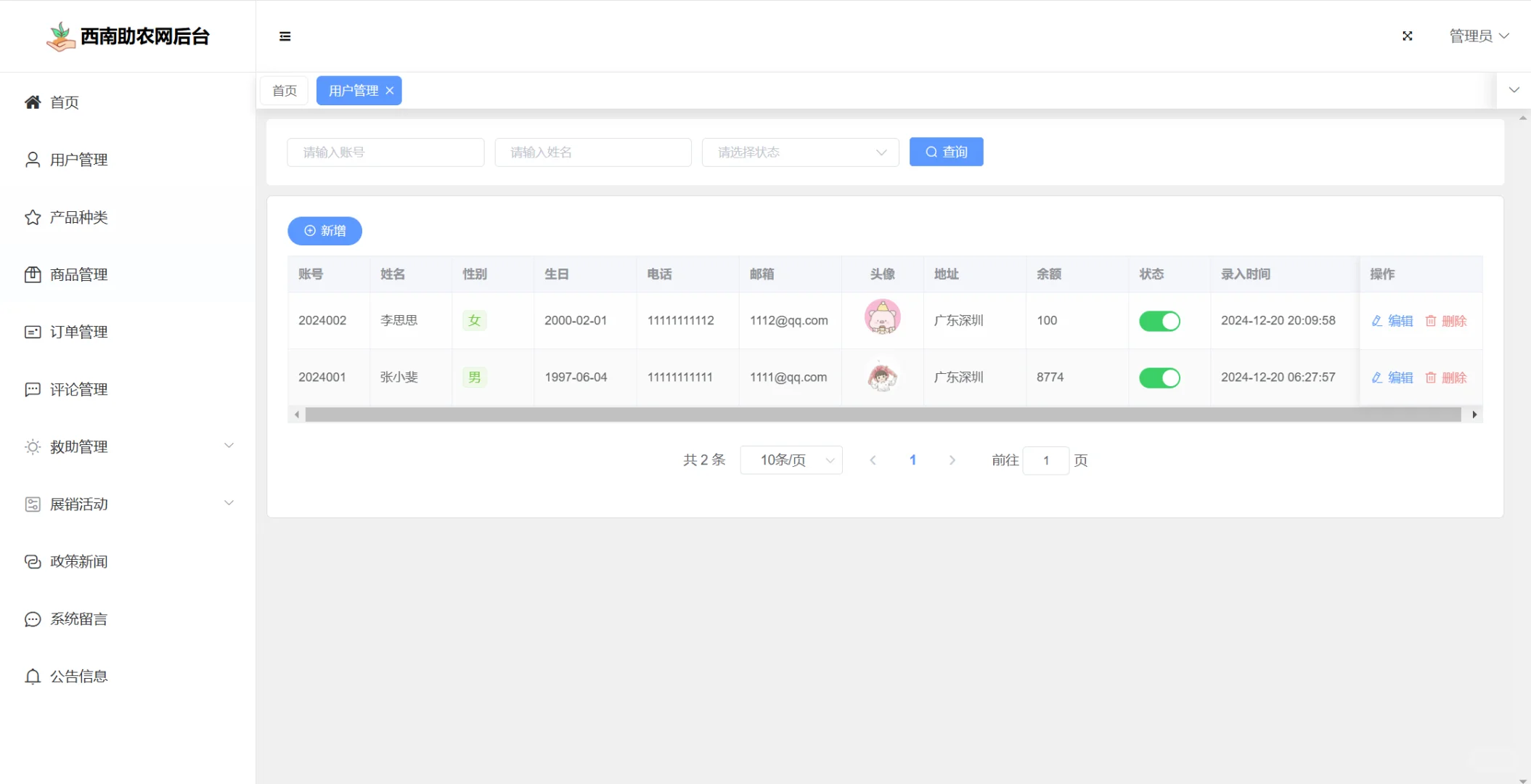Select the 订单管理 sidebar icon
This screenshot has width=1531, height=784.
pyautogui.click(x=32, y=332)
